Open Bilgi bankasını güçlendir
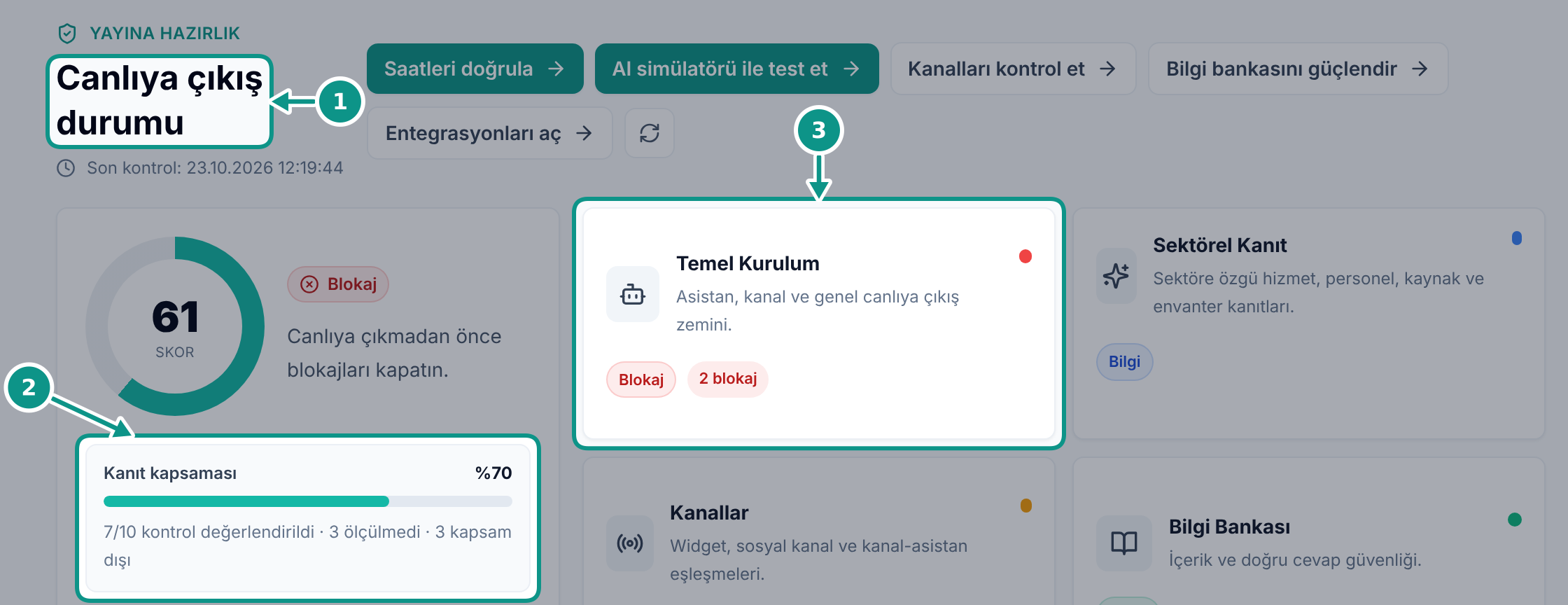 (1298, 69)
